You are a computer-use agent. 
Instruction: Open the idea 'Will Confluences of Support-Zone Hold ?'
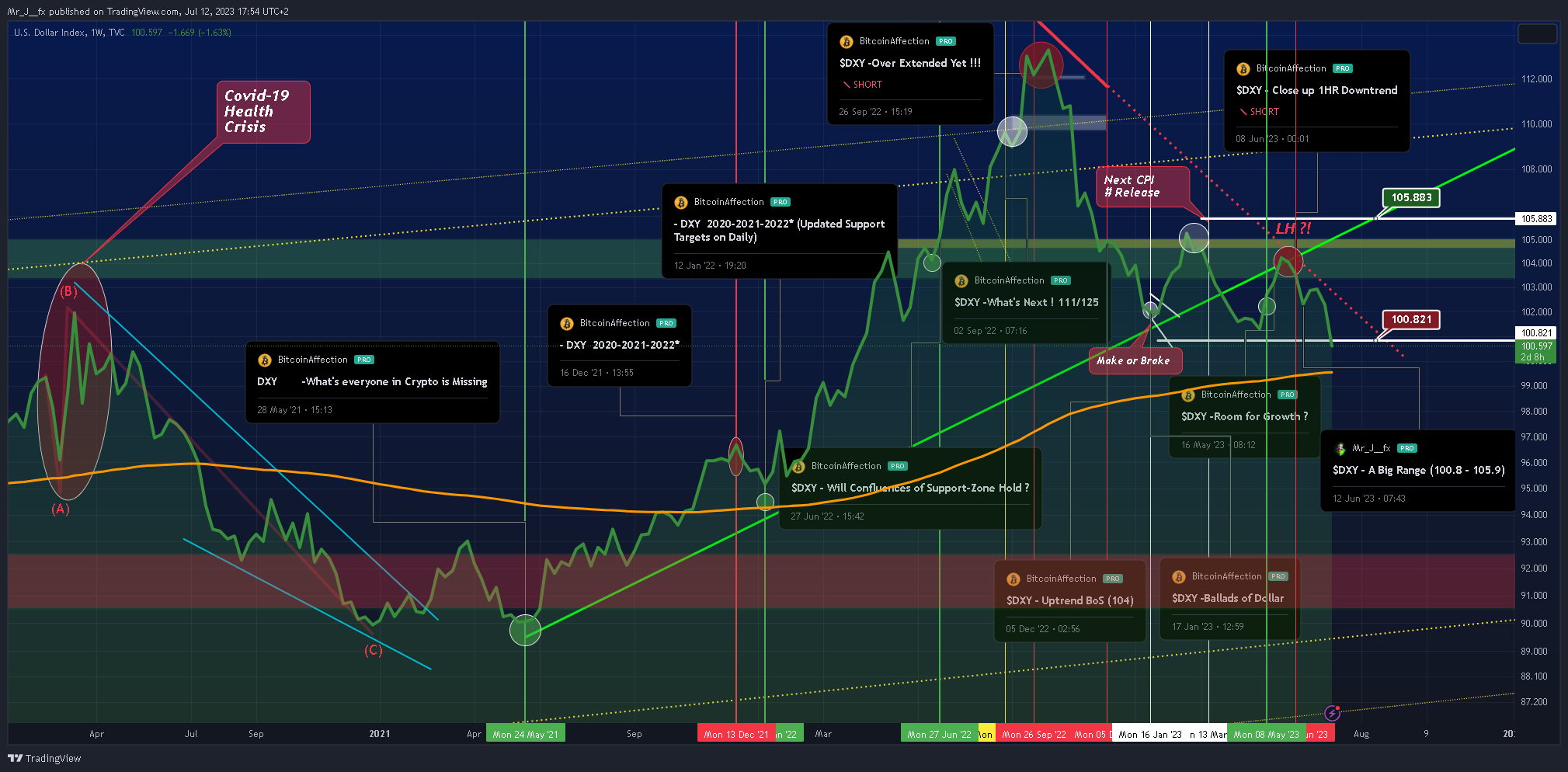click(x=909, y=488)
